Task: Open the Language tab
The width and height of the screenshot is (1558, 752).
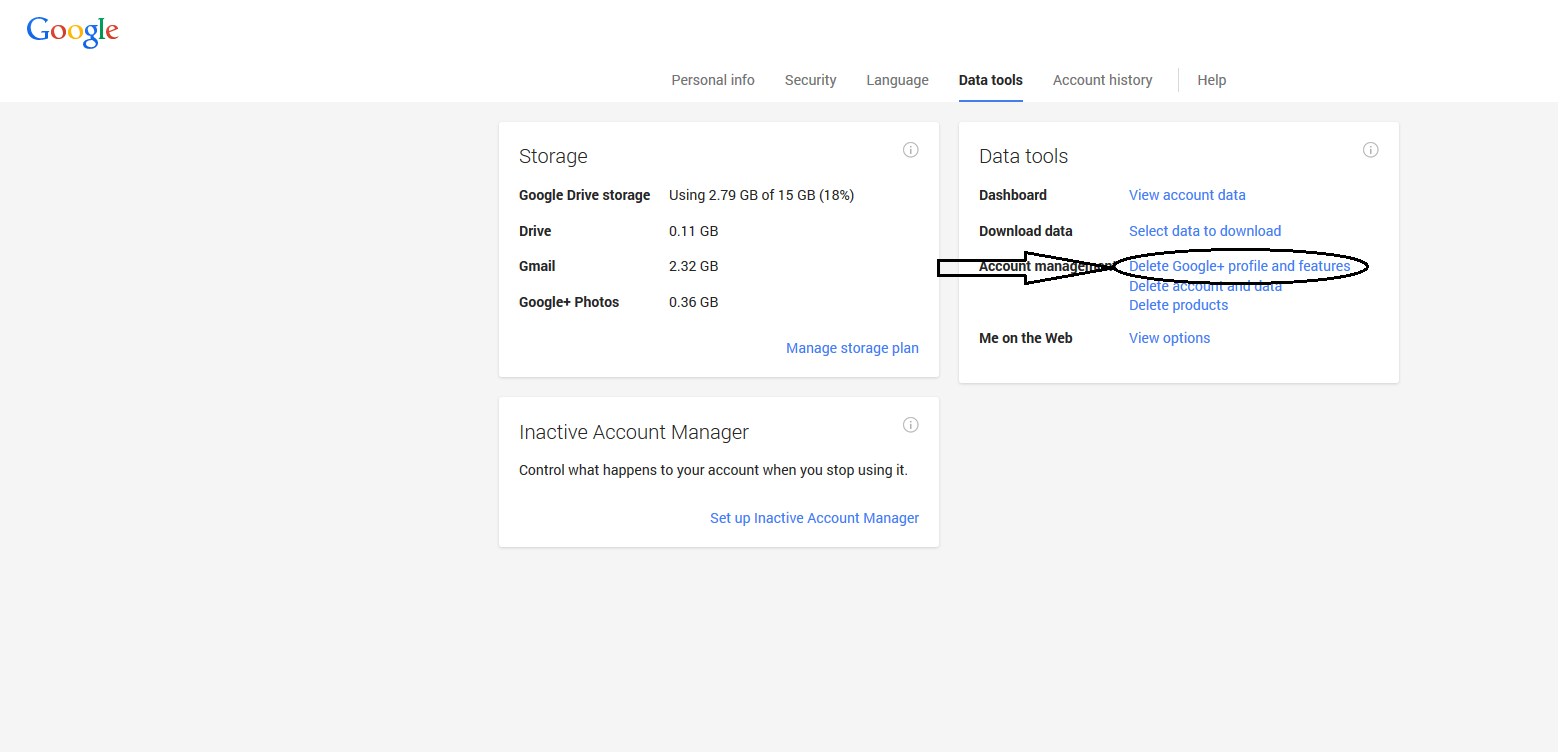Action: tap(897, 80)
